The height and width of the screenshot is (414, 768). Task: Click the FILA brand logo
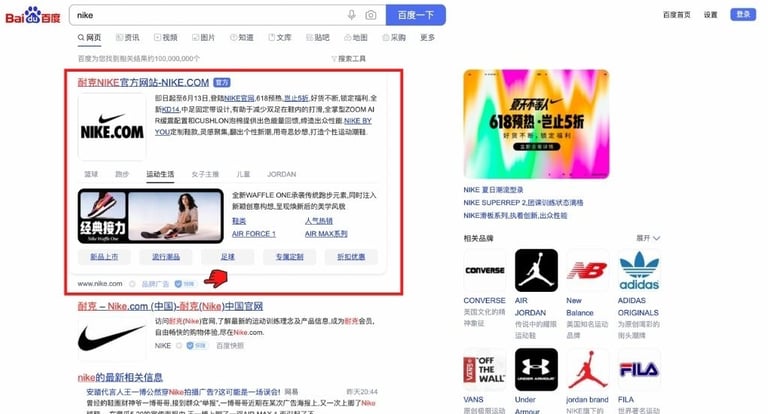(639, 370)
